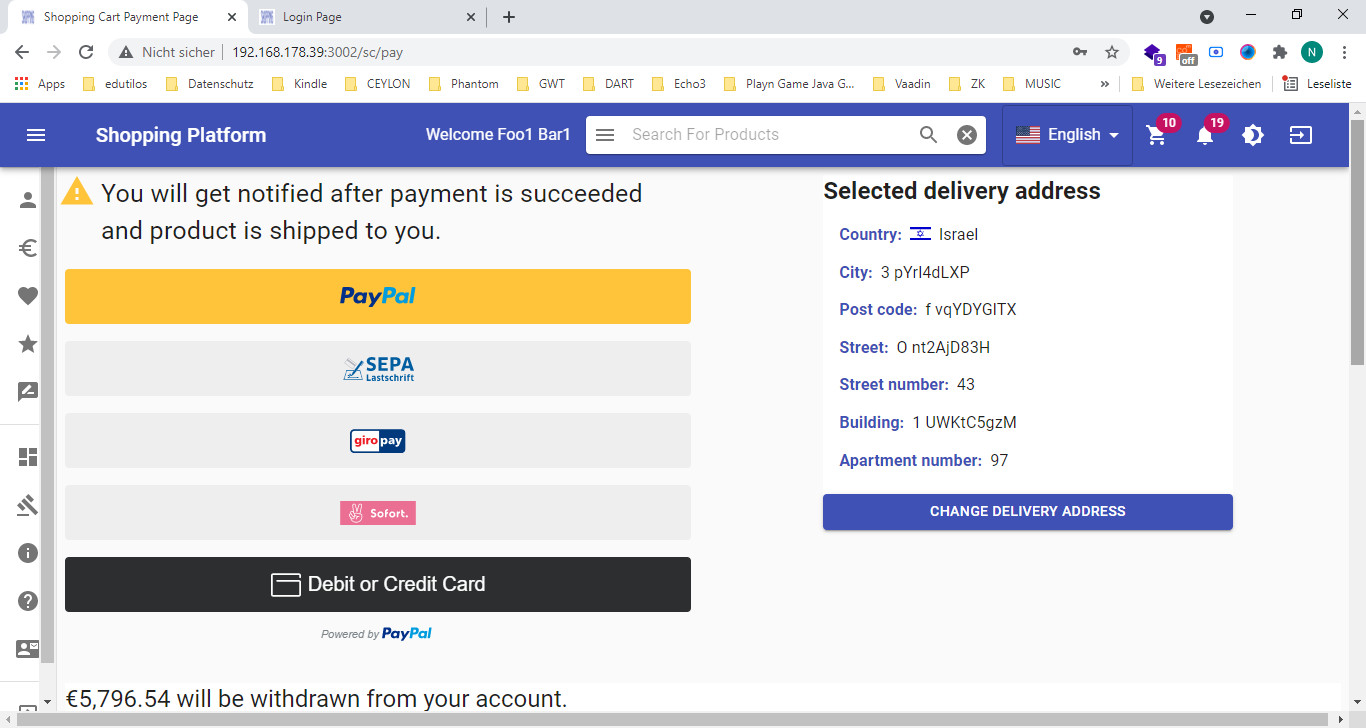Click the euro currency sidebar icon
The height and width of the screenshot is (728, 1366).
pos(28,248)
